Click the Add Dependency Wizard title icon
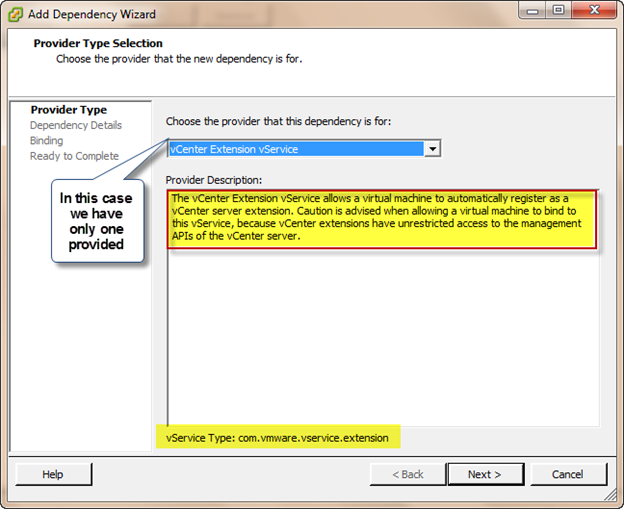The width and height of the screenshot is (624, 509). click(x=16, y=14)
